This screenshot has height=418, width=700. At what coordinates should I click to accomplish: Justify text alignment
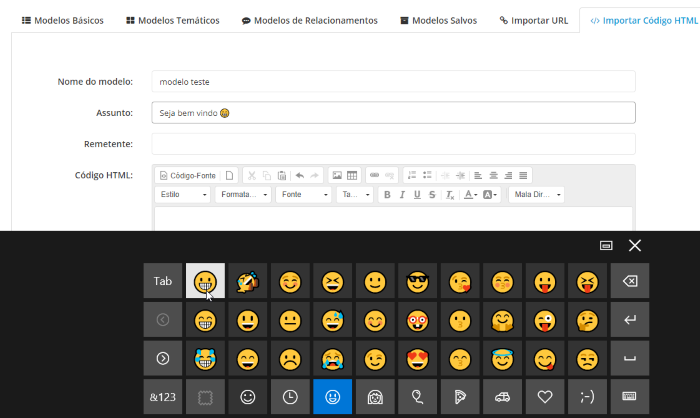click(x=523, y=176)
